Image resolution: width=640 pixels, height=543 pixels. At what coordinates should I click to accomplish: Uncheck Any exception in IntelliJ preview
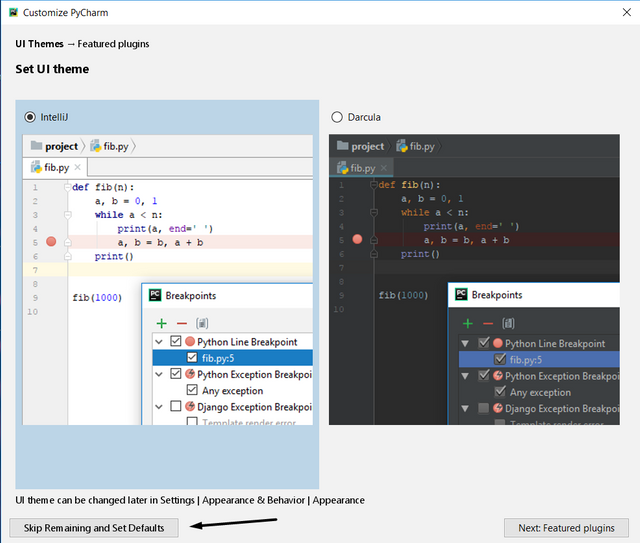click(x=192, y=390)
